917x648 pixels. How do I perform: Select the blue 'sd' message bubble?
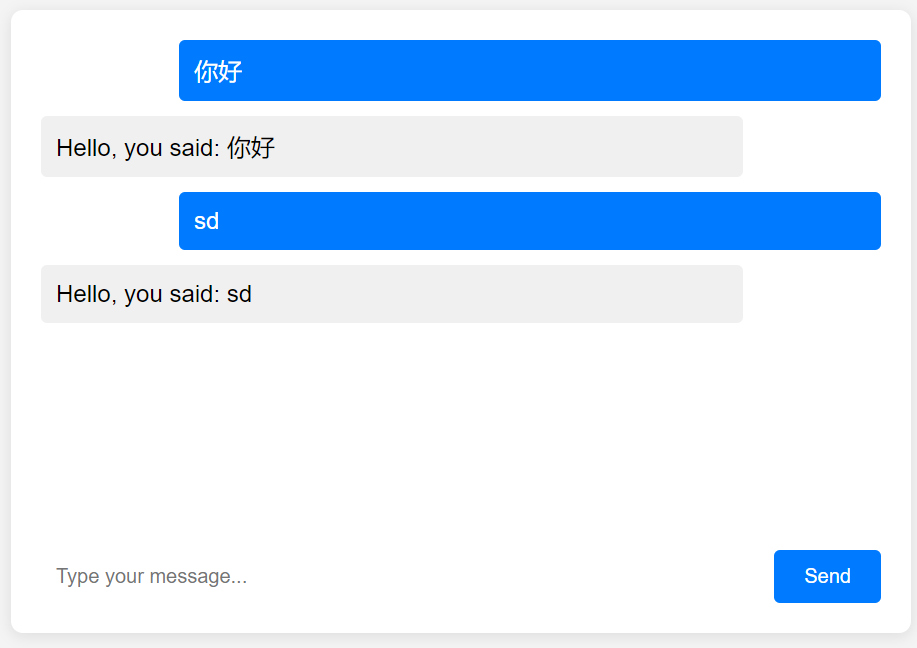coord(530,221)
